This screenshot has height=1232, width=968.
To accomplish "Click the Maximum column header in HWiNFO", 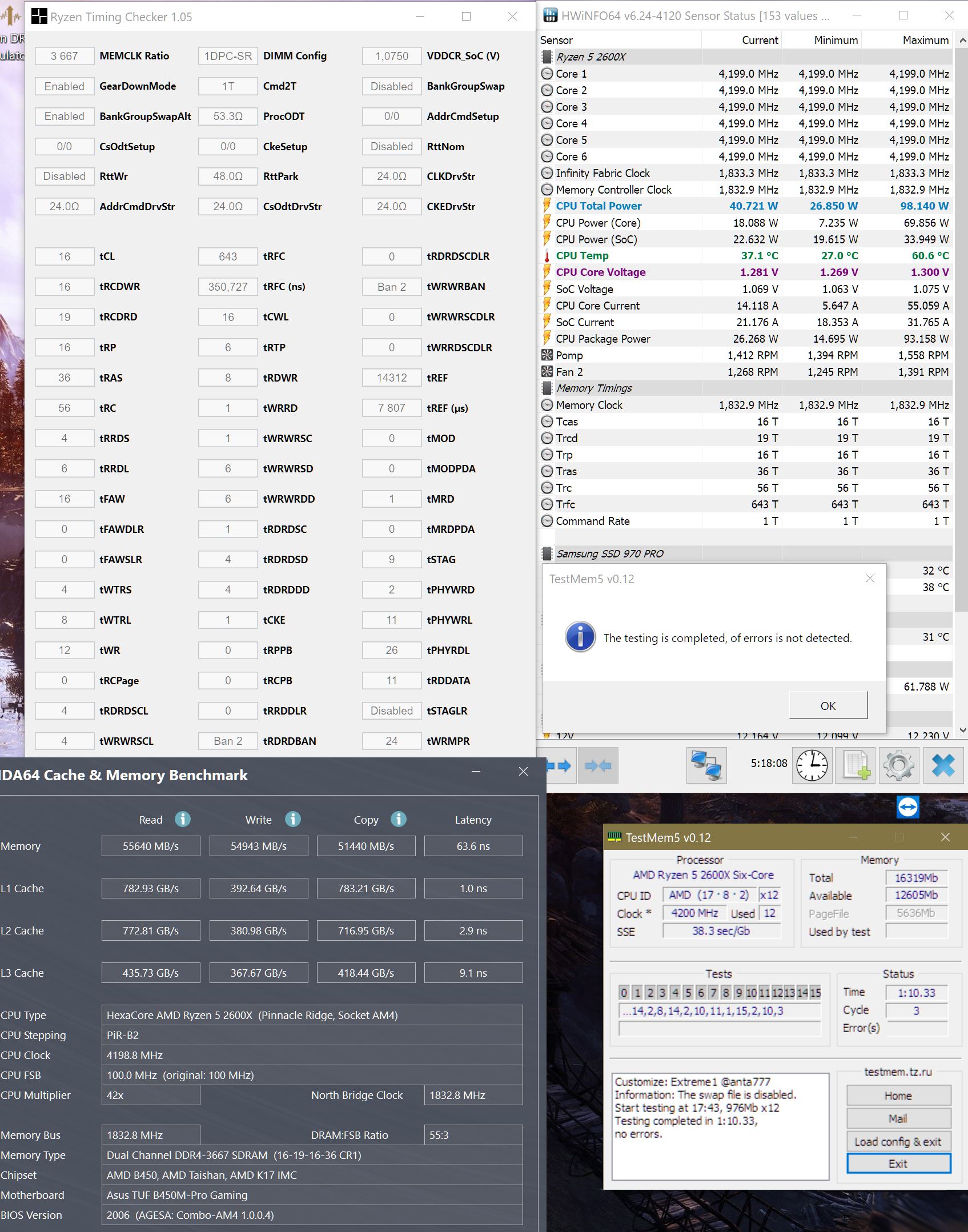I will [x=907, y=40].
